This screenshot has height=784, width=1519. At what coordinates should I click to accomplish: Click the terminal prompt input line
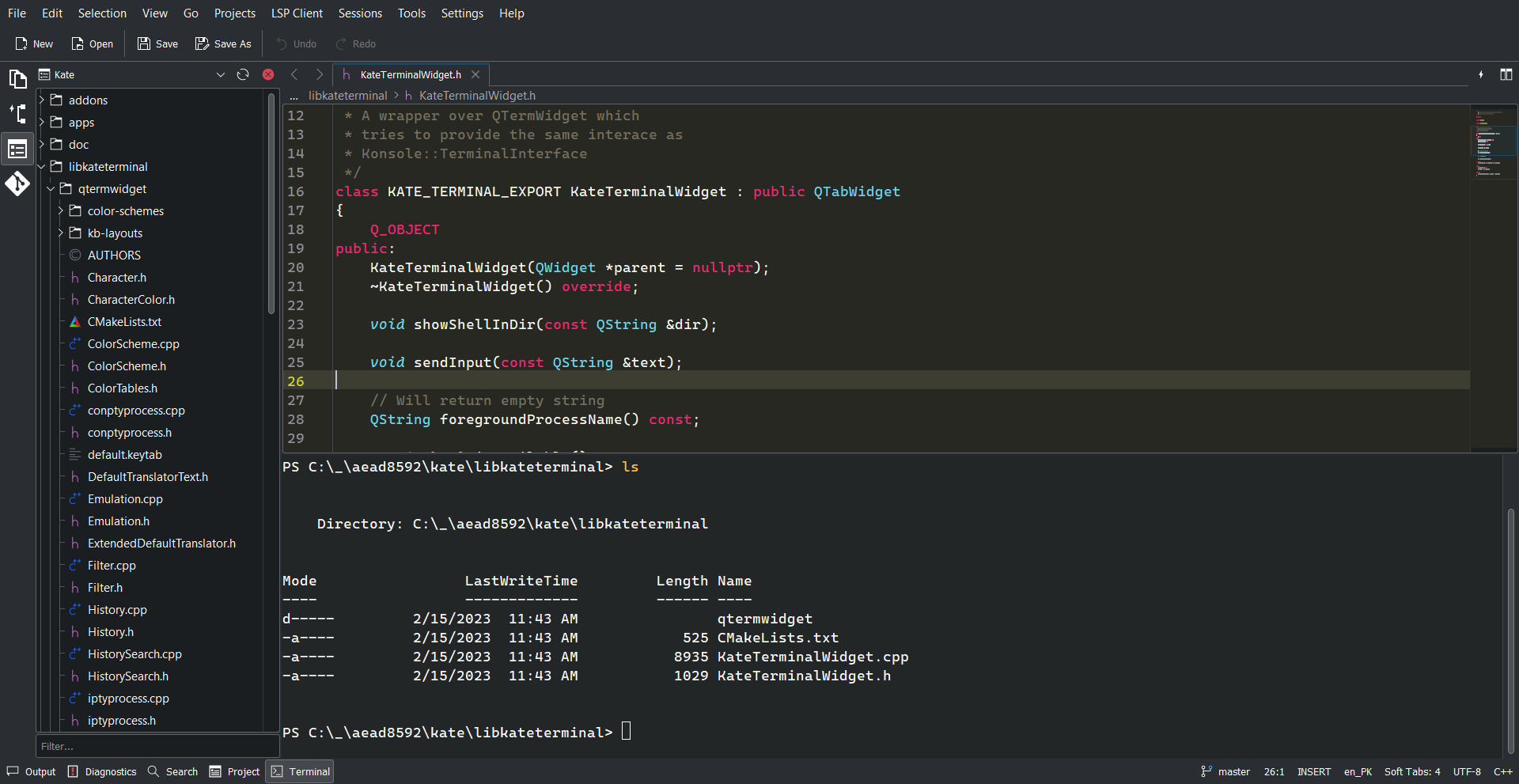pos(626,732)
